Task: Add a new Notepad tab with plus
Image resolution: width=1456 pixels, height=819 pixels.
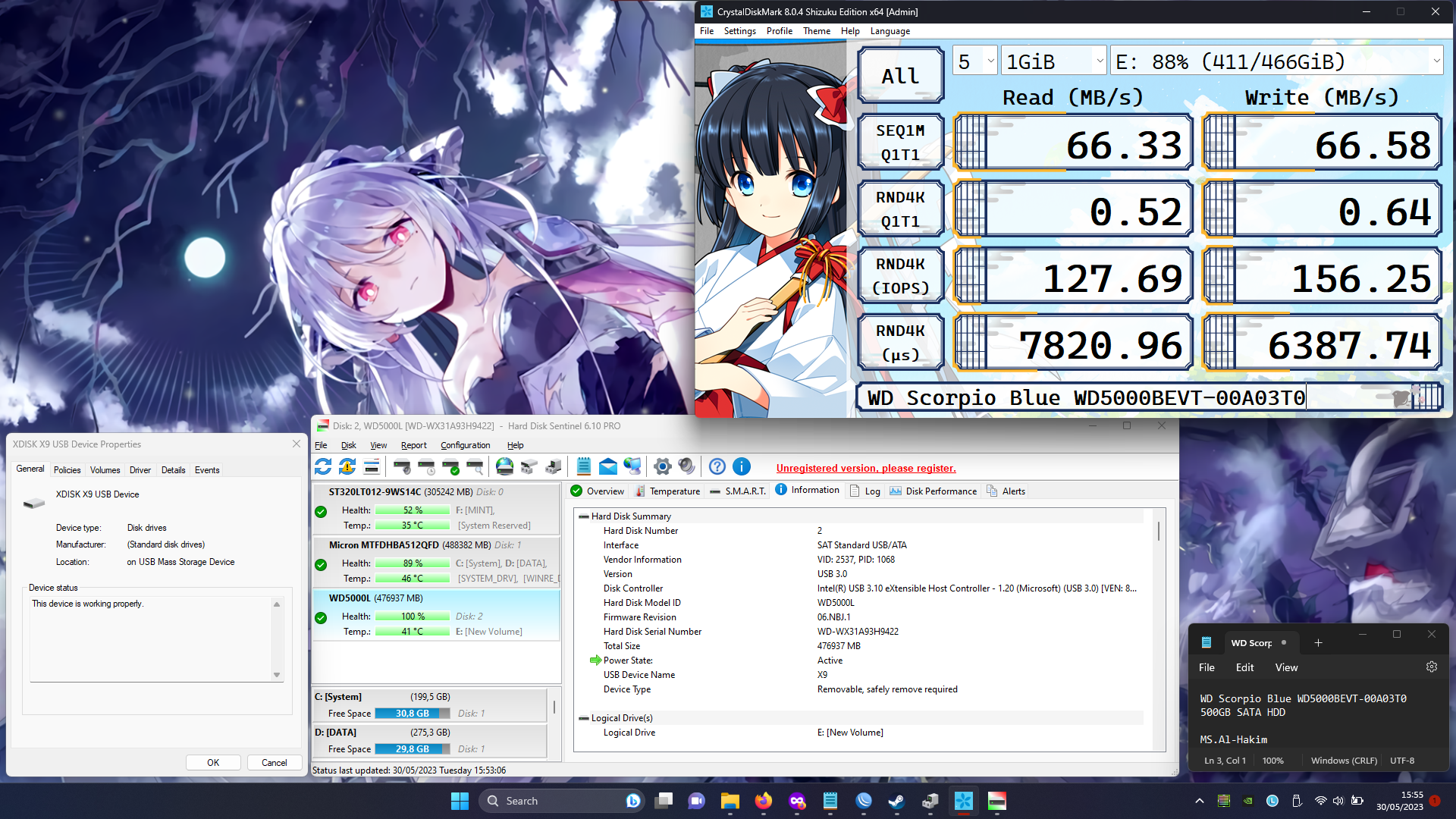Action: point(1318,643)
